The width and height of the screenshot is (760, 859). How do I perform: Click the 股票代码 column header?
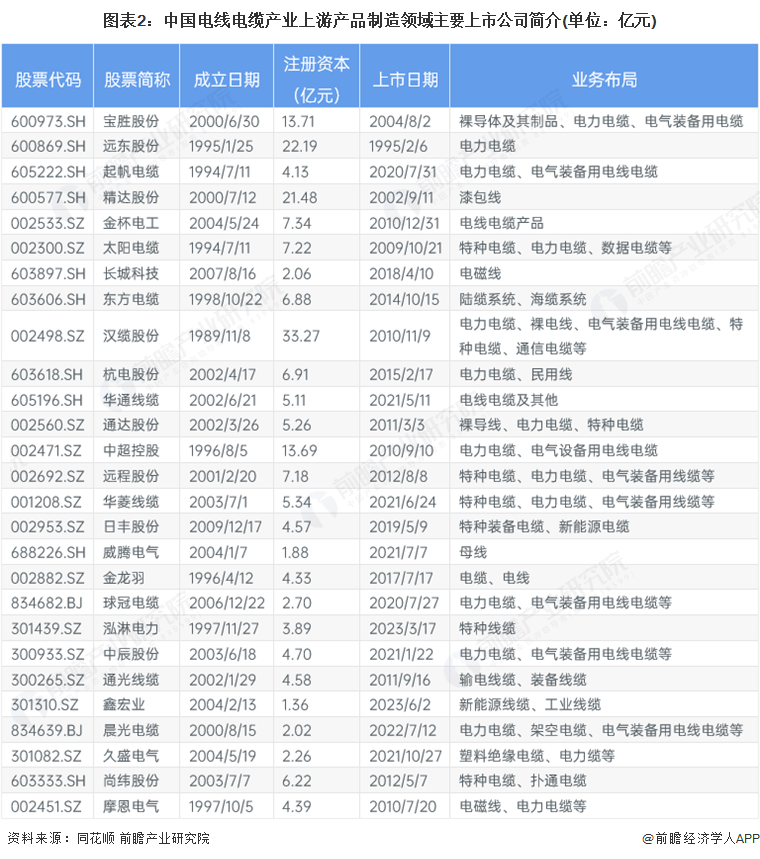click(48, 80)
